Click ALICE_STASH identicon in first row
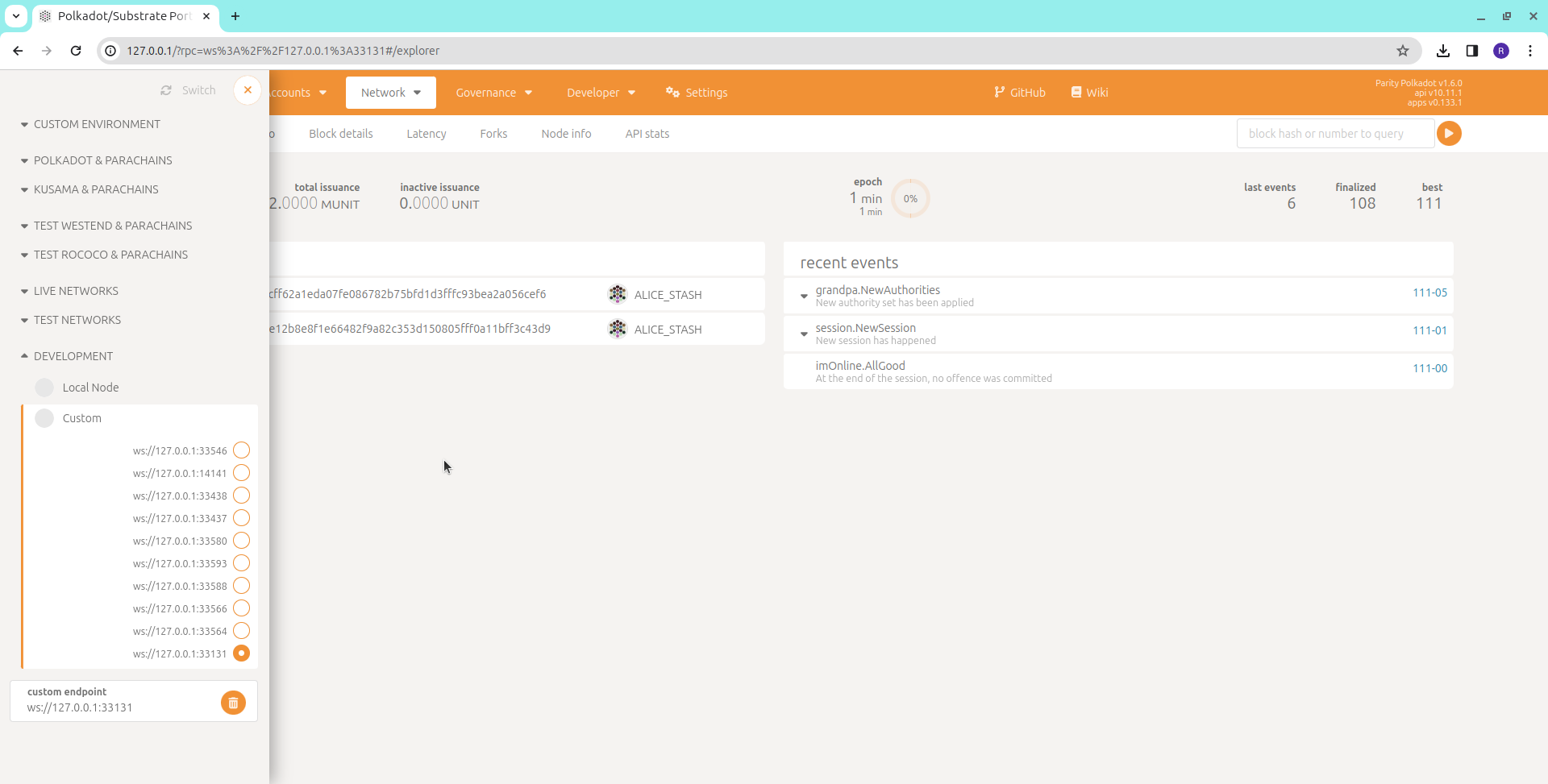The height and width of the screenshot is (784, 1548). [x=618, y=294]
